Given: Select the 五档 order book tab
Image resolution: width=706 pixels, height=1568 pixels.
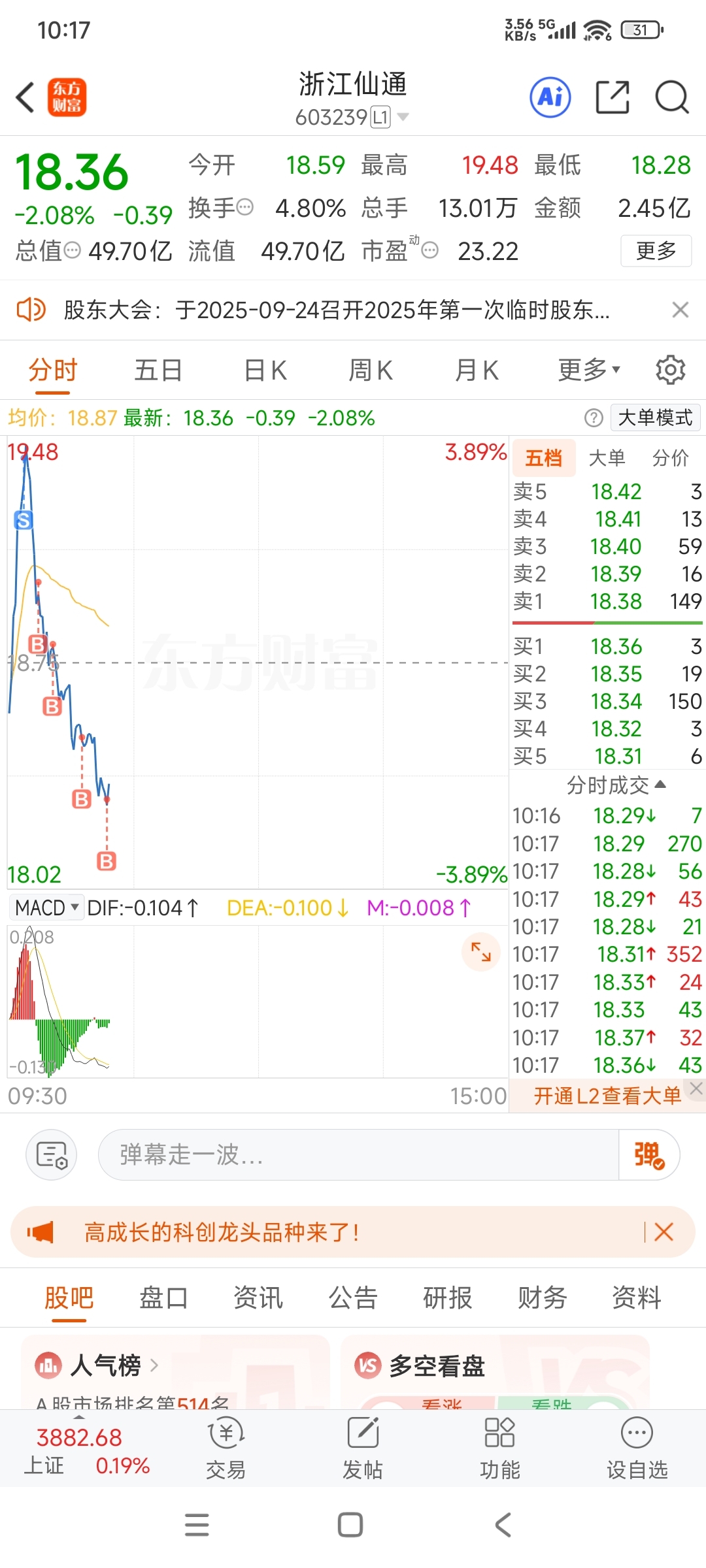Looking at the screenshot, I should point(544,457).
